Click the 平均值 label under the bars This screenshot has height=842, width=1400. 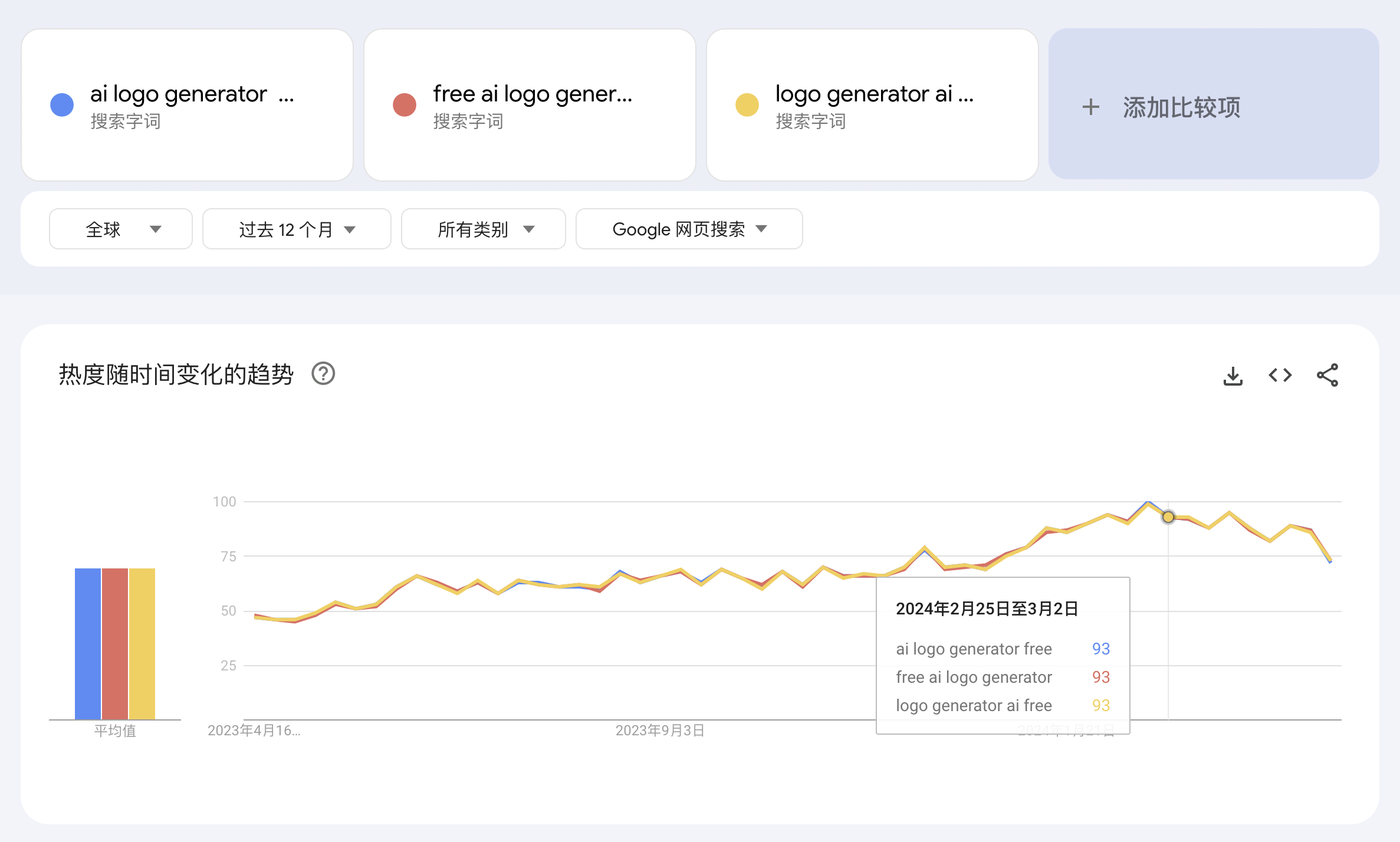click(115, 731)
